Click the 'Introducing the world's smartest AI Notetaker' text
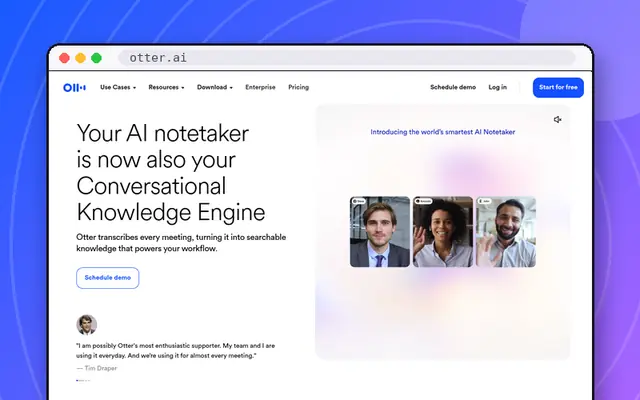640x400 pixels. [443, 132]
